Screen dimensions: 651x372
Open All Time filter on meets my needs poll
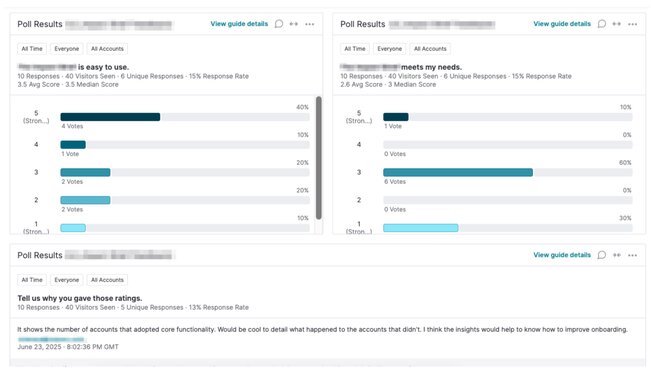355,49
